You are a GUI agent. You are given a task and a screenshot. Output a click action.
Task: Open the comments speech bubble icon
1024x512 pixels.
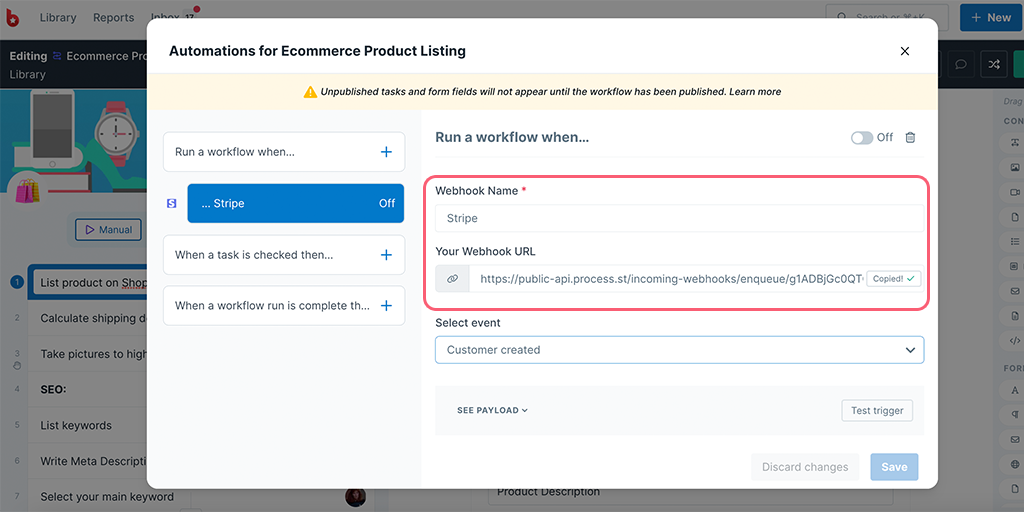tap(961, 65)
